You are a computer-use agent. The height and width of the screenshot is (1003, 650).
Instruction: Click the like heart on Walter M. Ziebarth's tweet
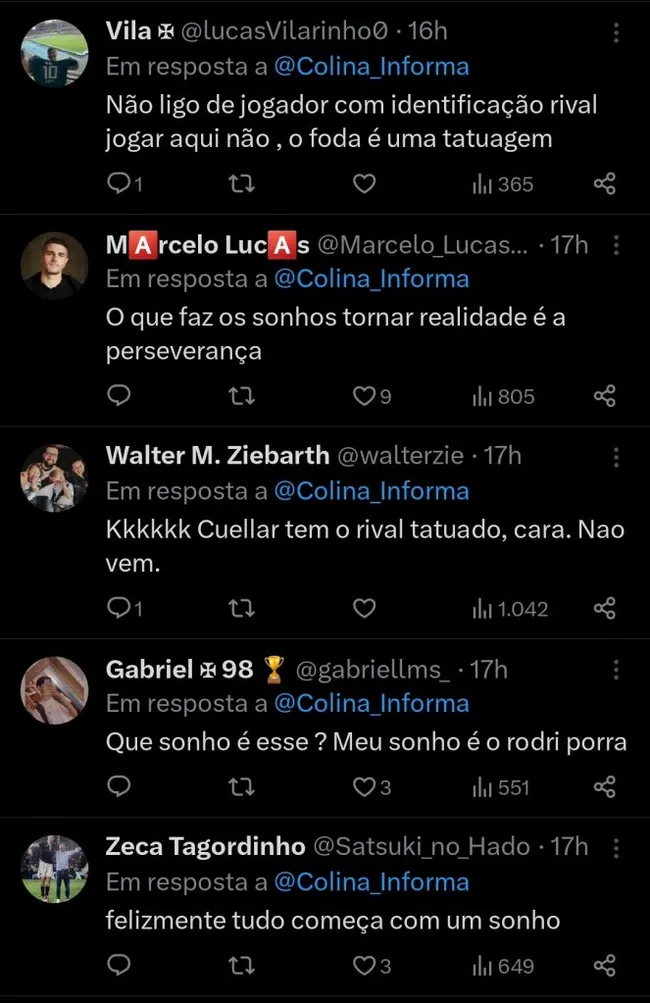coord(363,608)
